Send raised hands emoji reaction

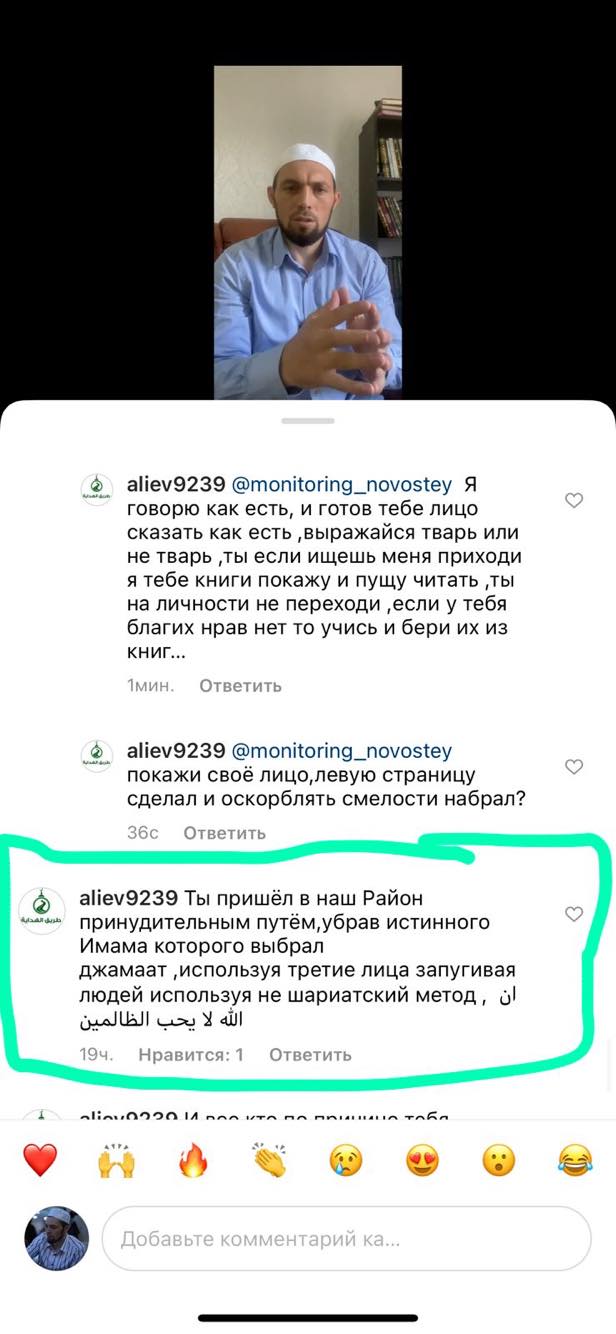pyautogui.click(x=116, y=1160)
